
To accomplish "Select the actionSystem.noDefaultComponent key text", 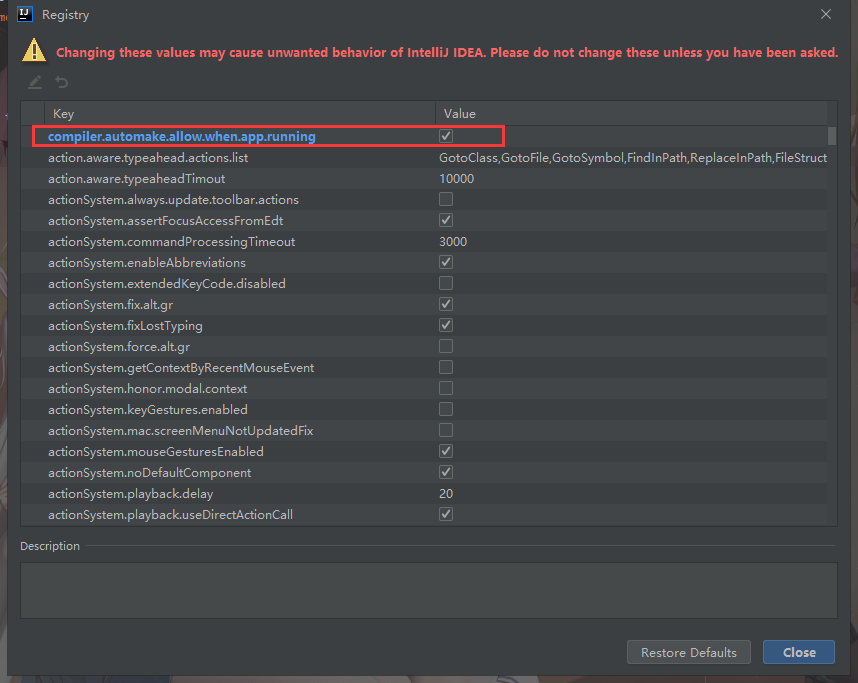I will pos(149,472).
